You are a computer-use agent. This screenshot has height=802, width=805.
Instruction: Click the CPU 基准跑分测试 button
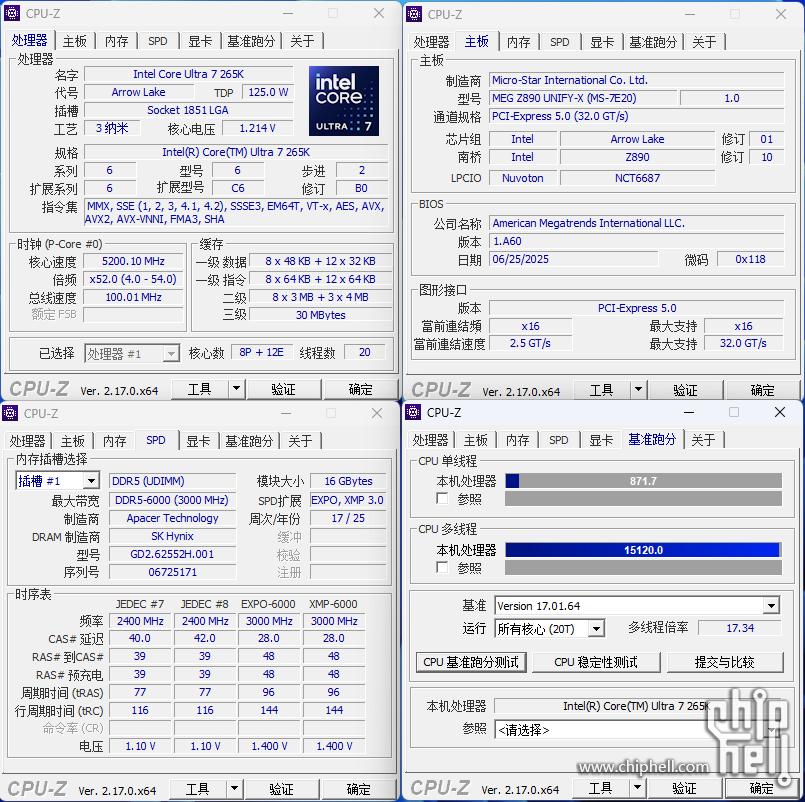pyautogui.click(x=470, y=662)
